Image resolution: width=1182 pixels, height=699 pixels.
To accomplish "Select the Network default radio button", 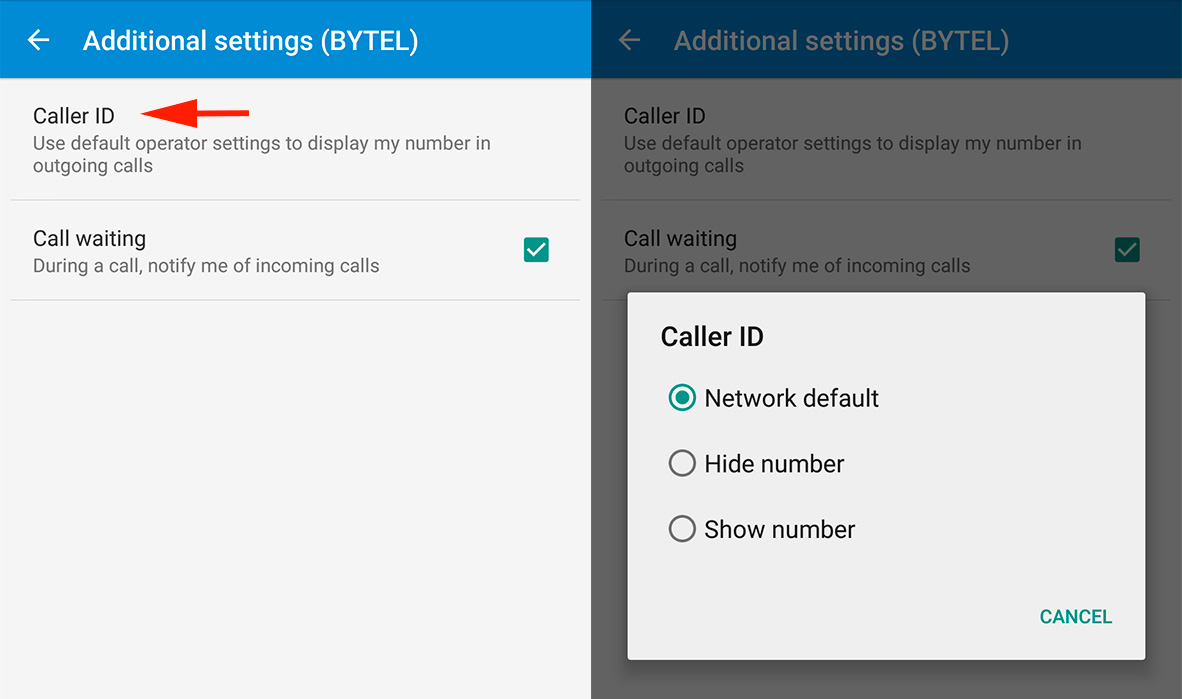I will point(682,398).
